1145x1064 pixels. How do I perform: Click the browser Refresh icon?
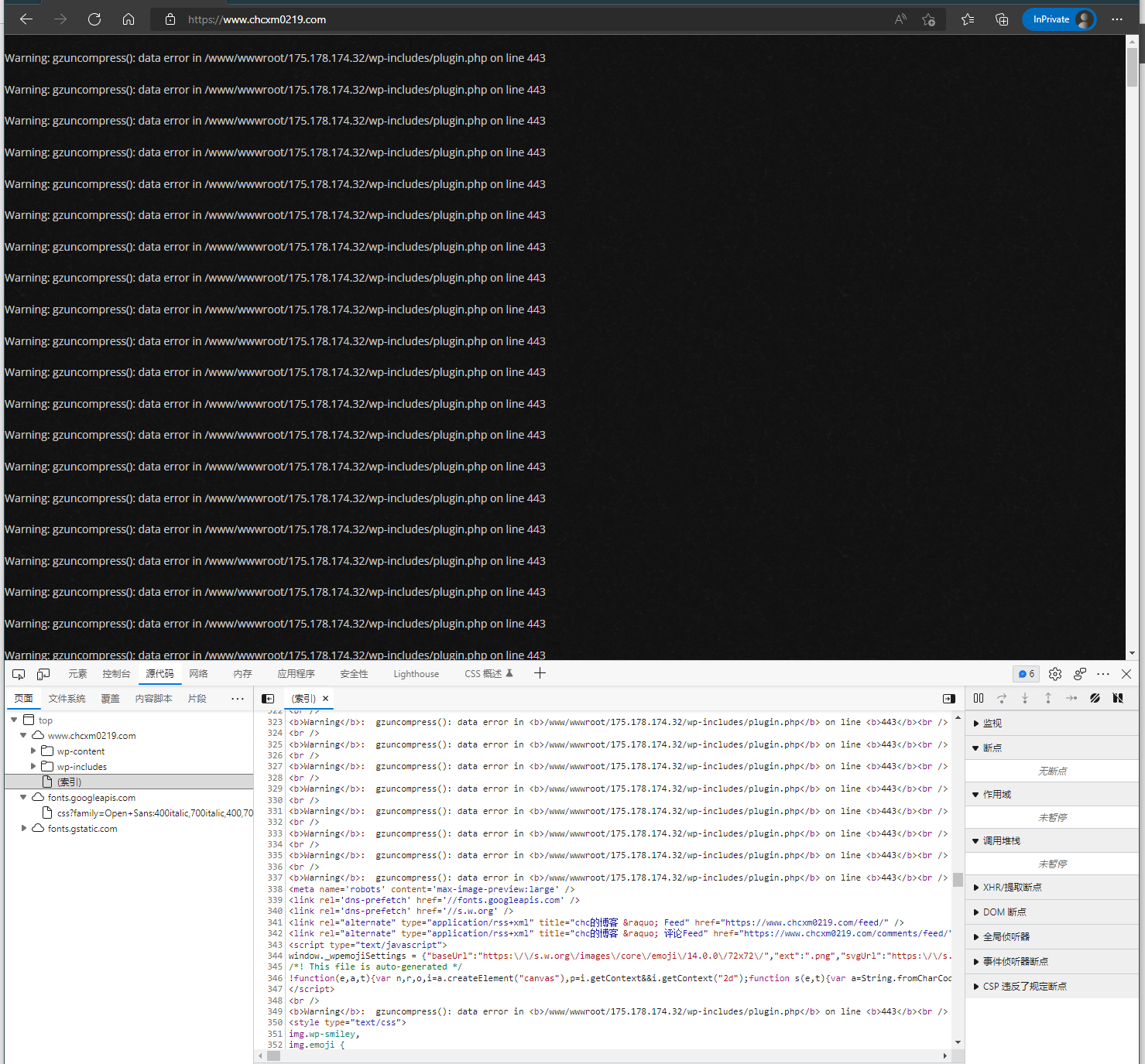pos(94,19)
